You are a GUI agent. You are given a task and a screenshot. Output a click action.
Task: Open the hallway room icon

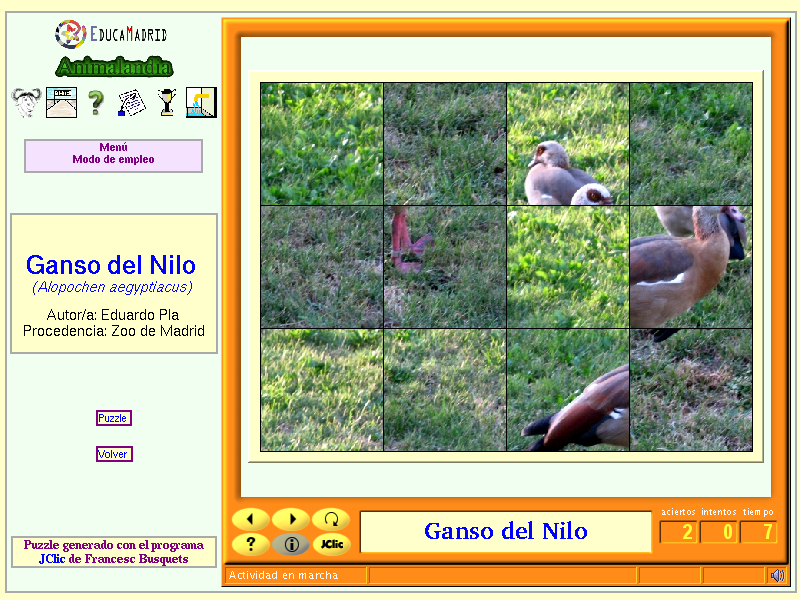pyautogui.click(x=61, y=103)
